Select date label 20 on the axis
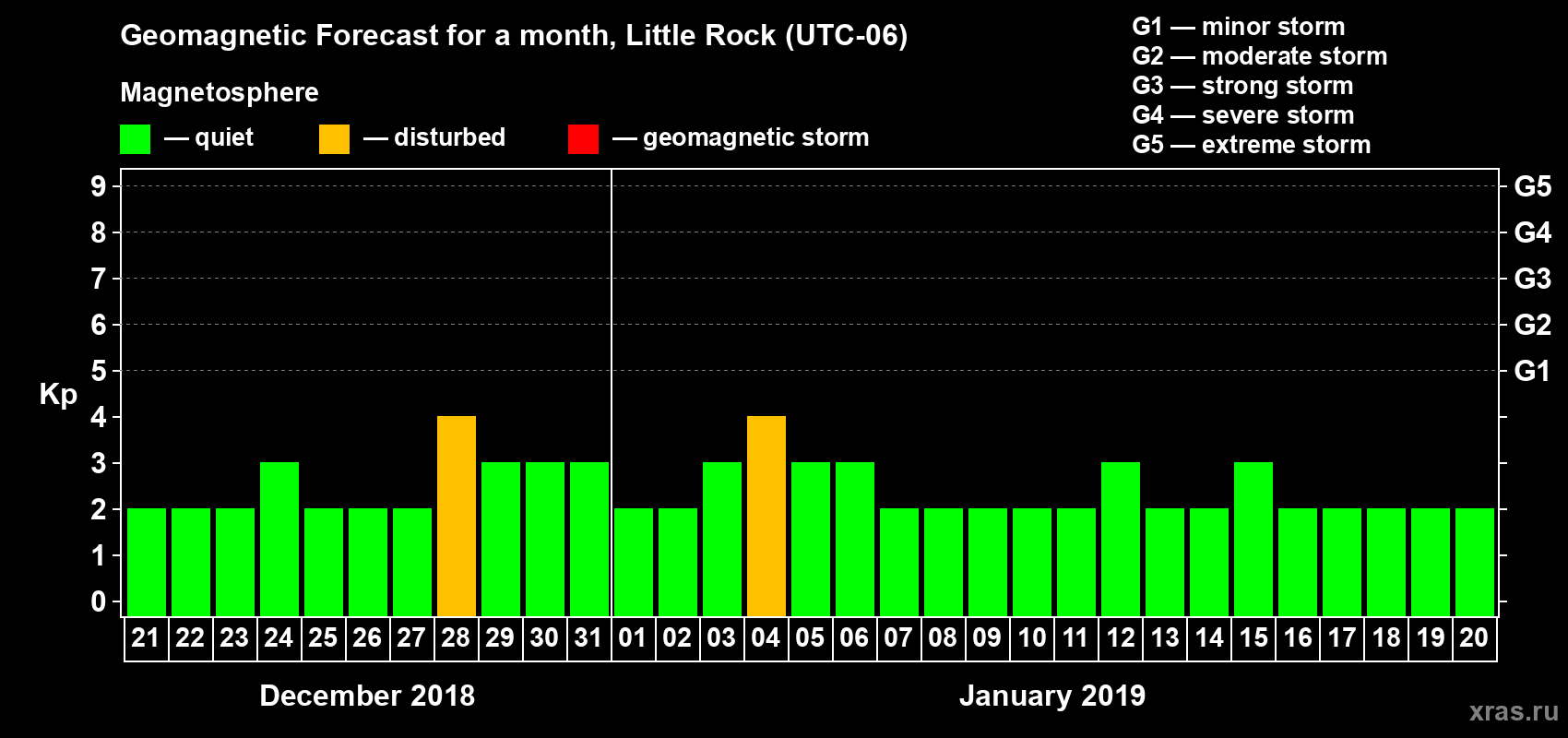This screenshot has width=1568, height=738. click(1474, 637)
